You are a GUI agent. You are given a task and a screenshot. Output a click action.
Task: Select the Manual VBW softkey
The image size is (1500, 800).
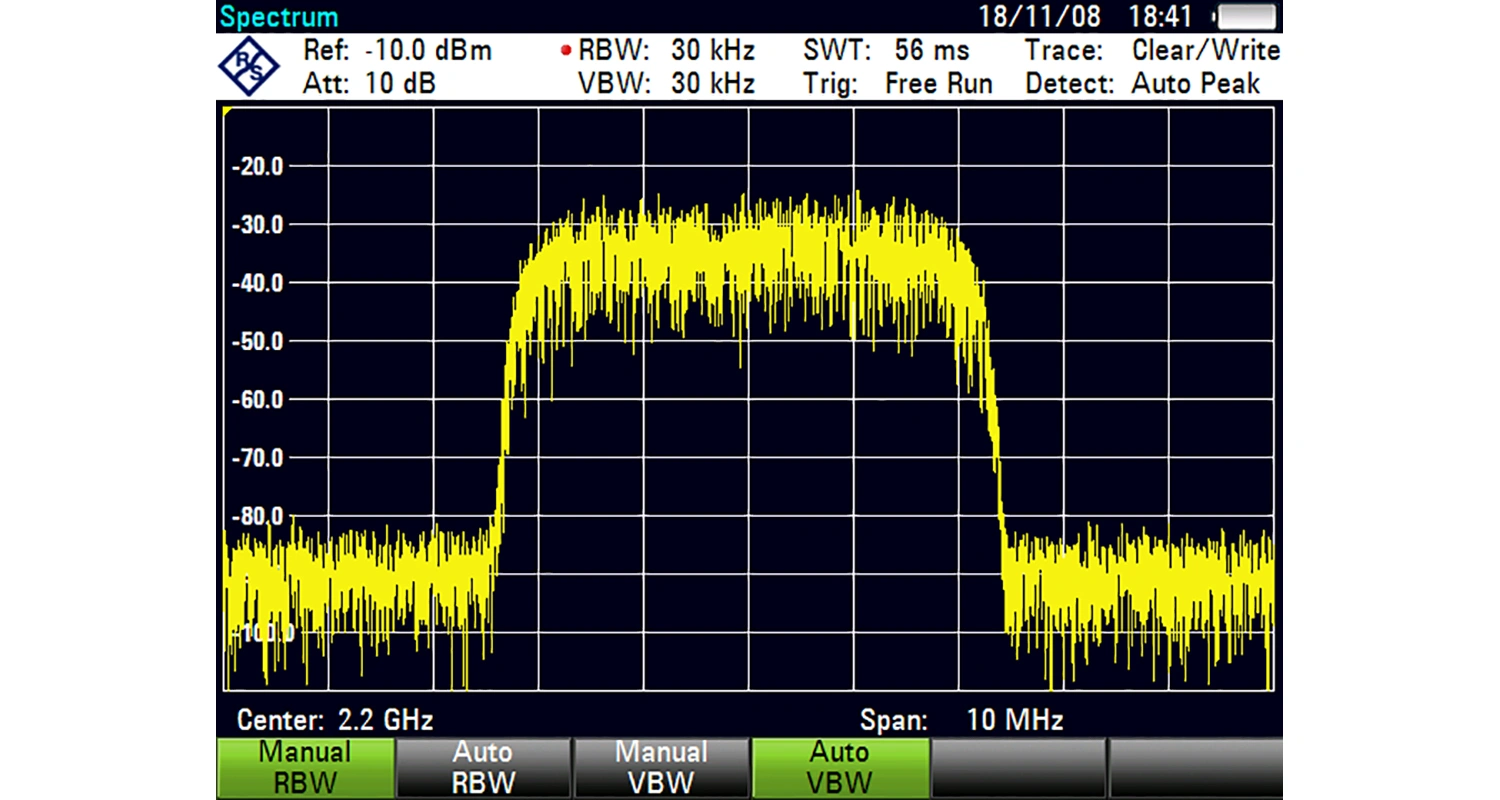pyautogui.click(x=661, y=768)
